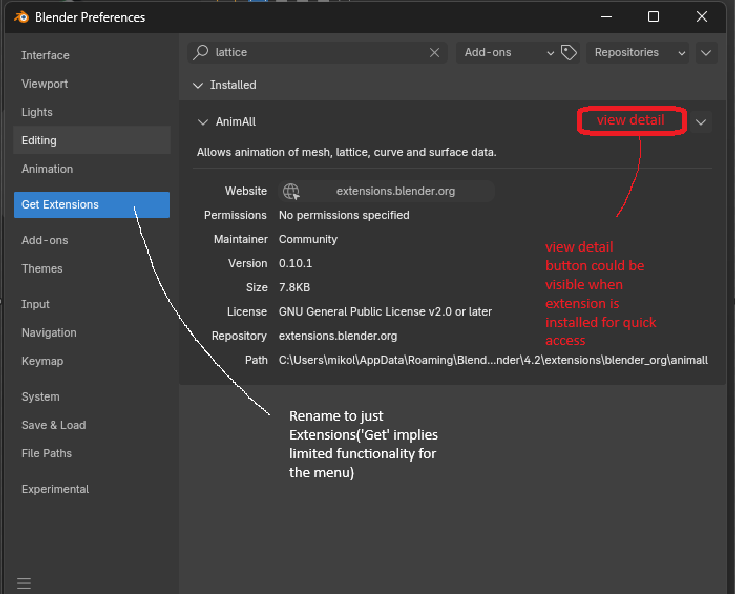
Task: Click the Blender logo in title bar
Action: tap(22, 17)
